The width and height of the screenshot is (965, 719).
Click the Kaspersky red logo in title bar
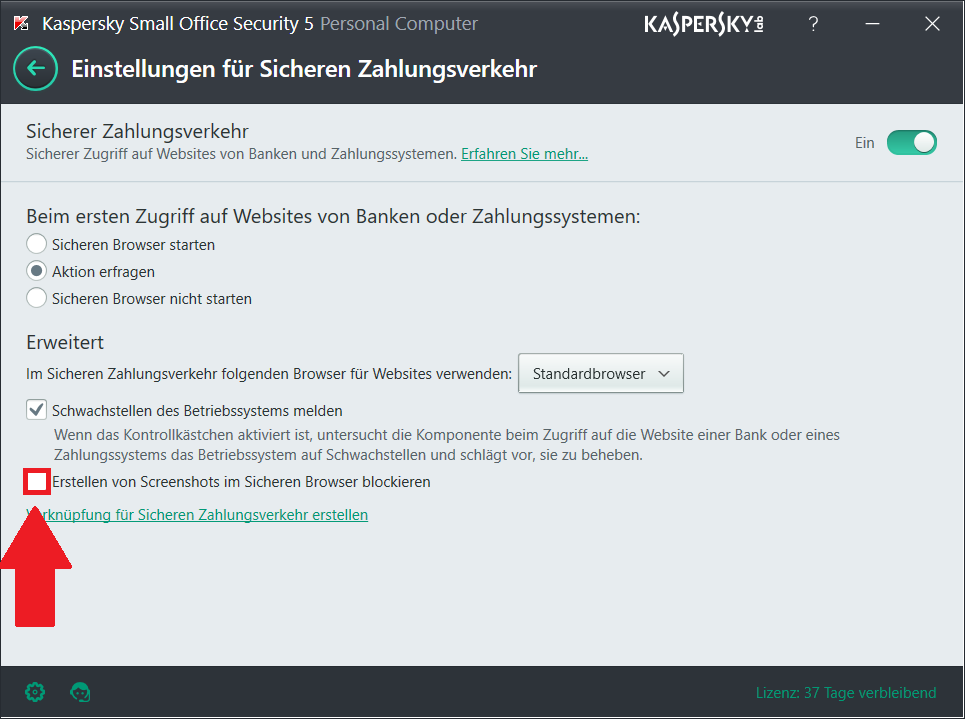click(x=21, y=24)
